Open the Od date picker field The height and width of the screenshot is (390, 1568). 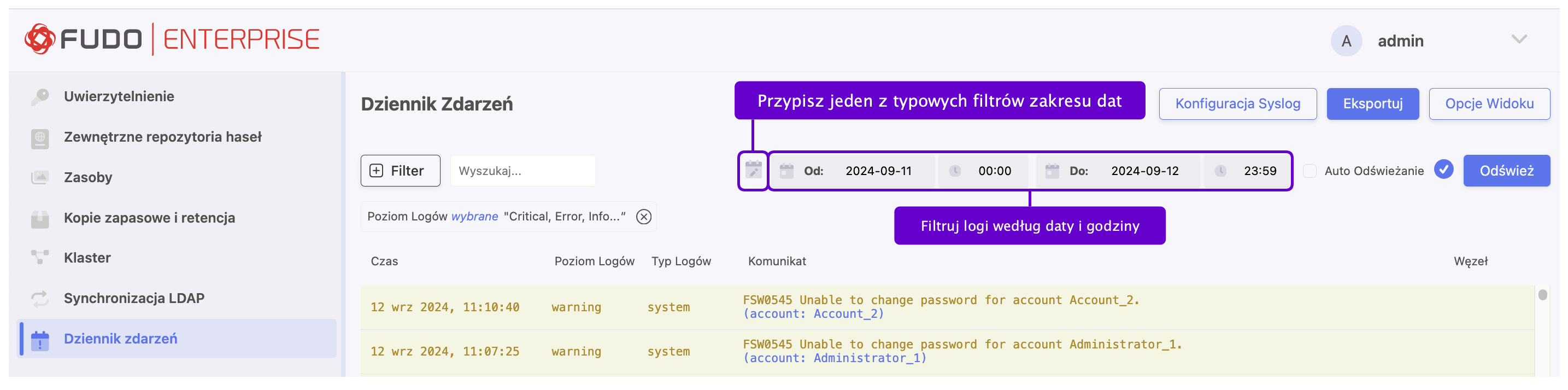tap(877, 171)
